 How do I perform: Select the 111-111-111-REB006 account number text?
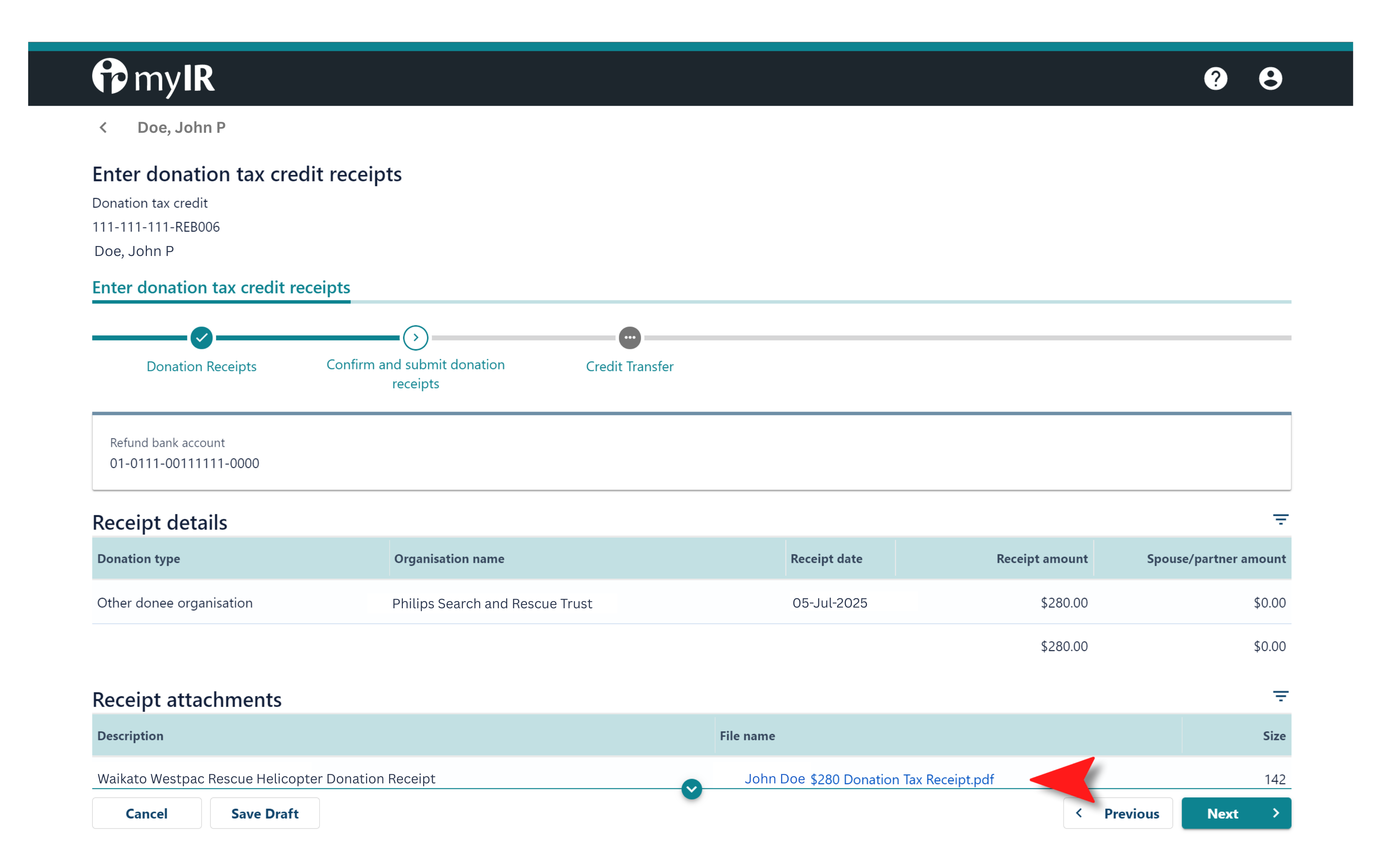(156, 227)
